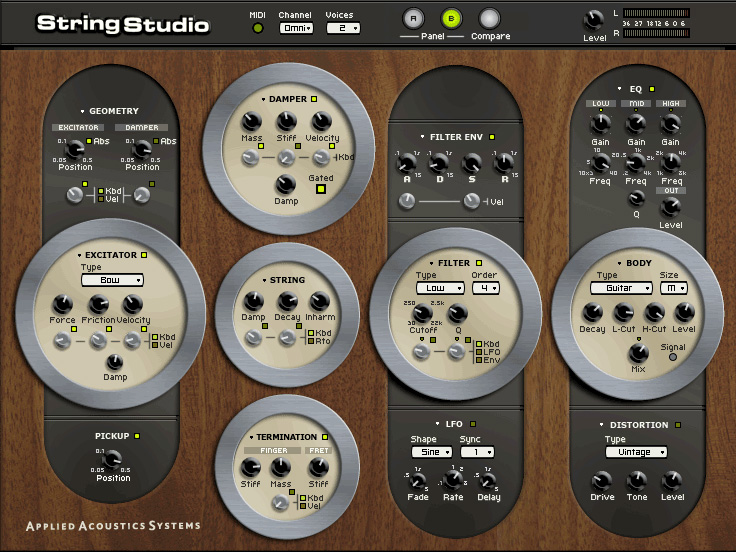Click the MIDI indicator light
The height and width of the screenshot is (552, 736).
(x=257, y=28)
